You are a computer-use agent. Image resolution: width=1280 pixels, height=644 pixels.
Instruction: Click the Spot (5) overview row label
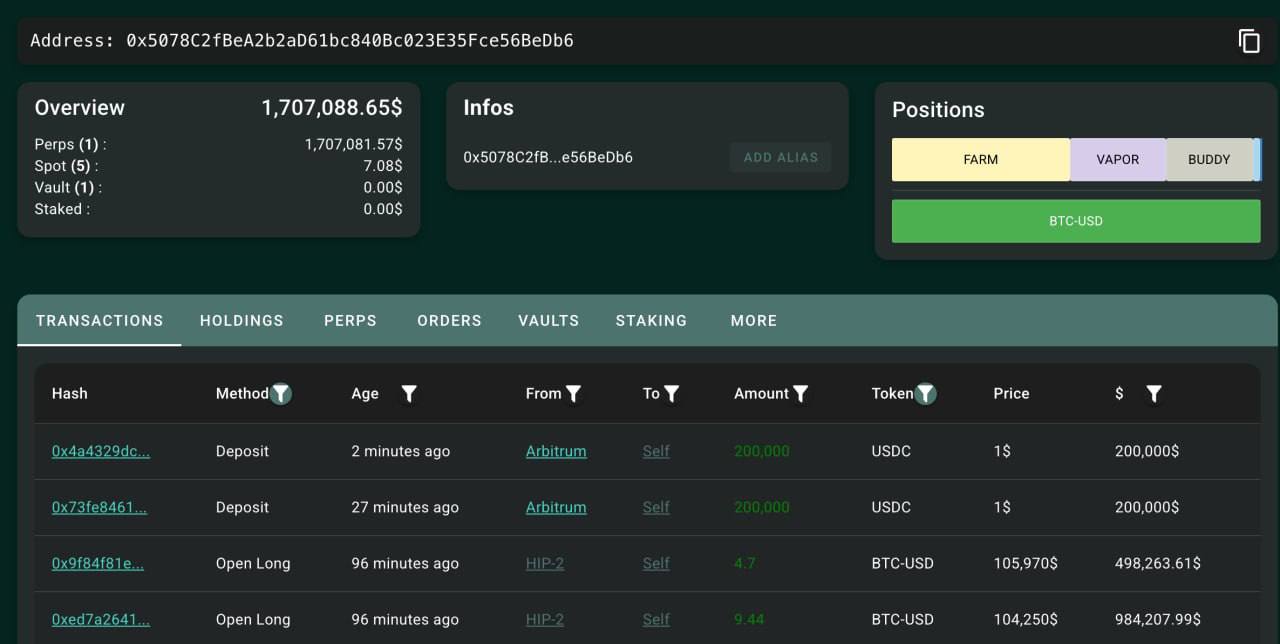click(x=66, y=166)
